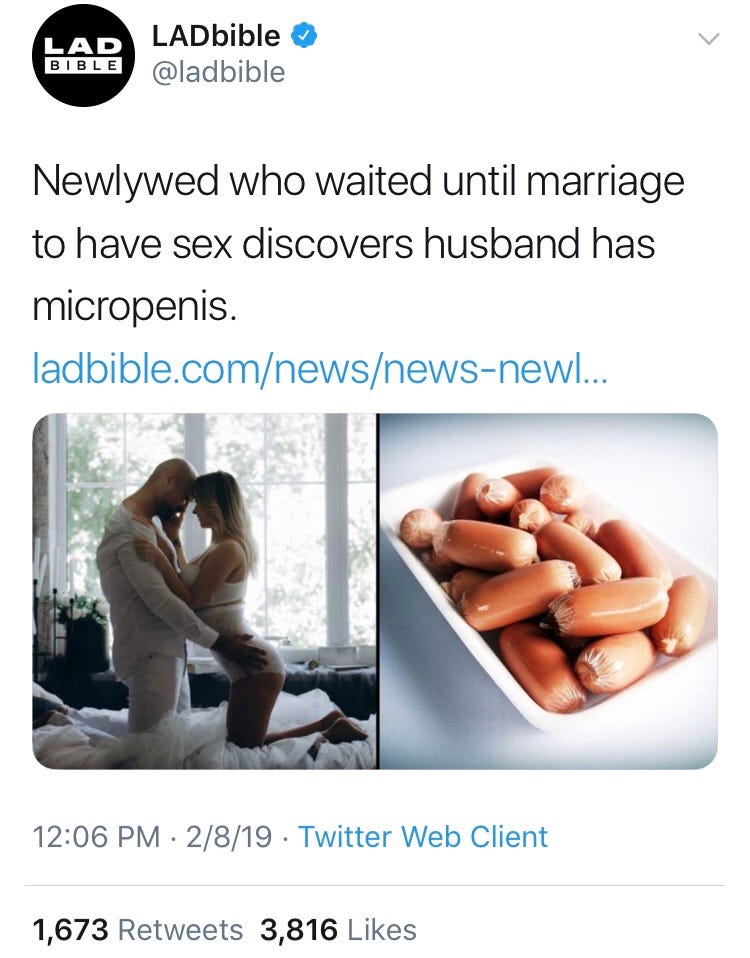Show the 3,816 Likes count number
This screenshot has height=958, width=750.
299,930
